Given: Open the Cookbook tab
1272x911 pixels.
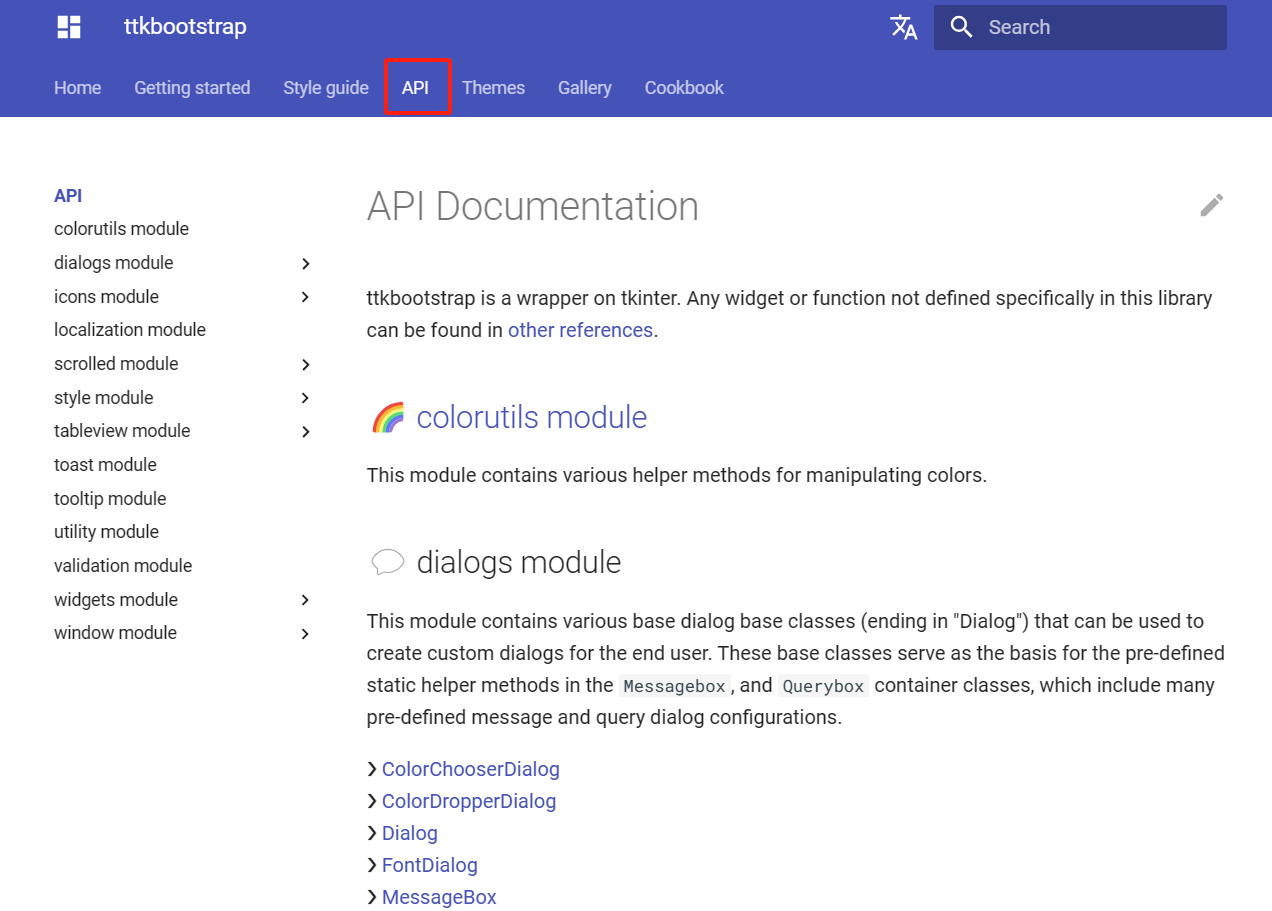Looking at the screenshot, I should (684, 88).
